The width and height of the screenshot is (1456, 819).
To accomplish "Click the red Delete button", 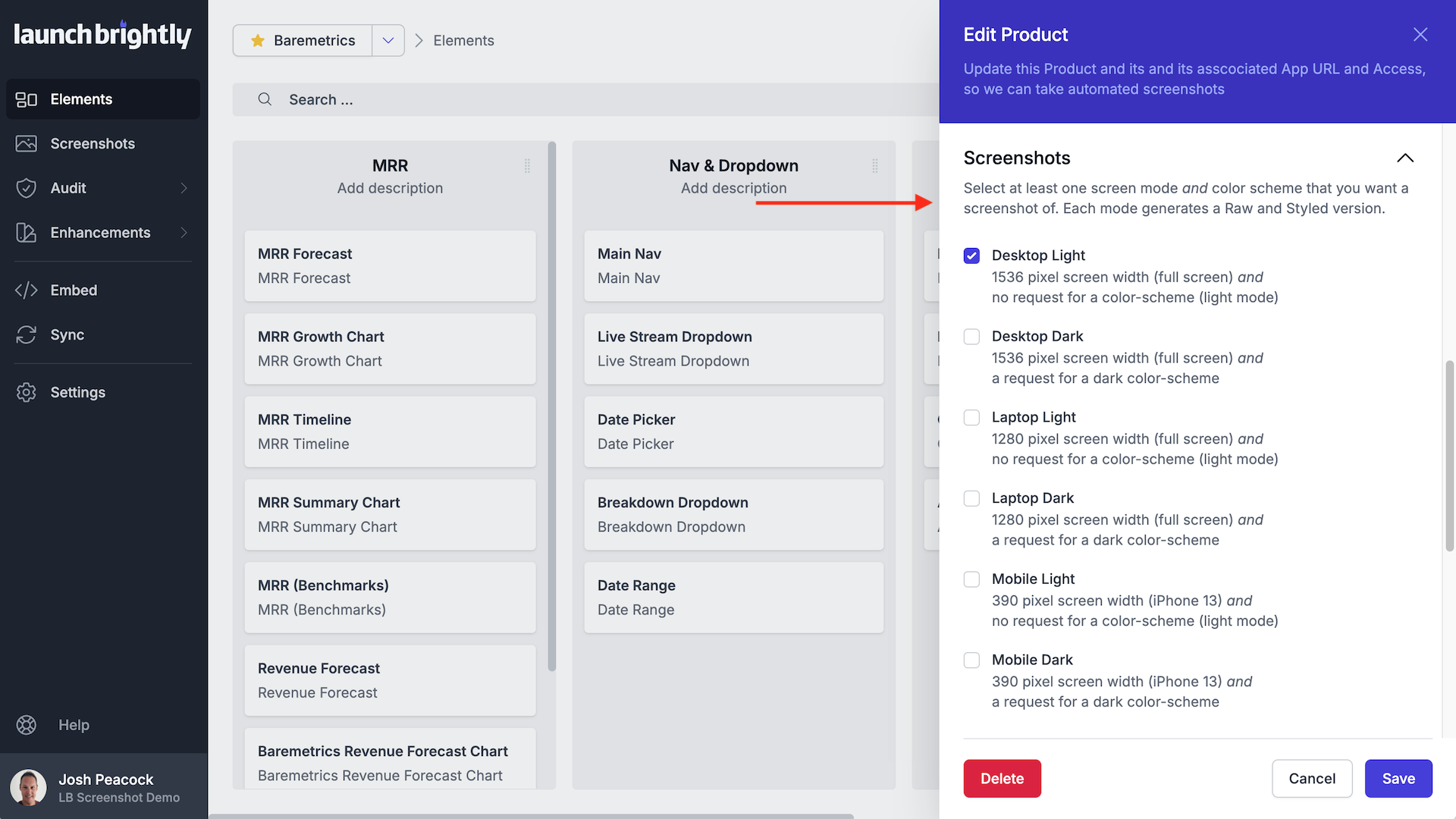I will pyautogui.click(x=1002, y=779).
